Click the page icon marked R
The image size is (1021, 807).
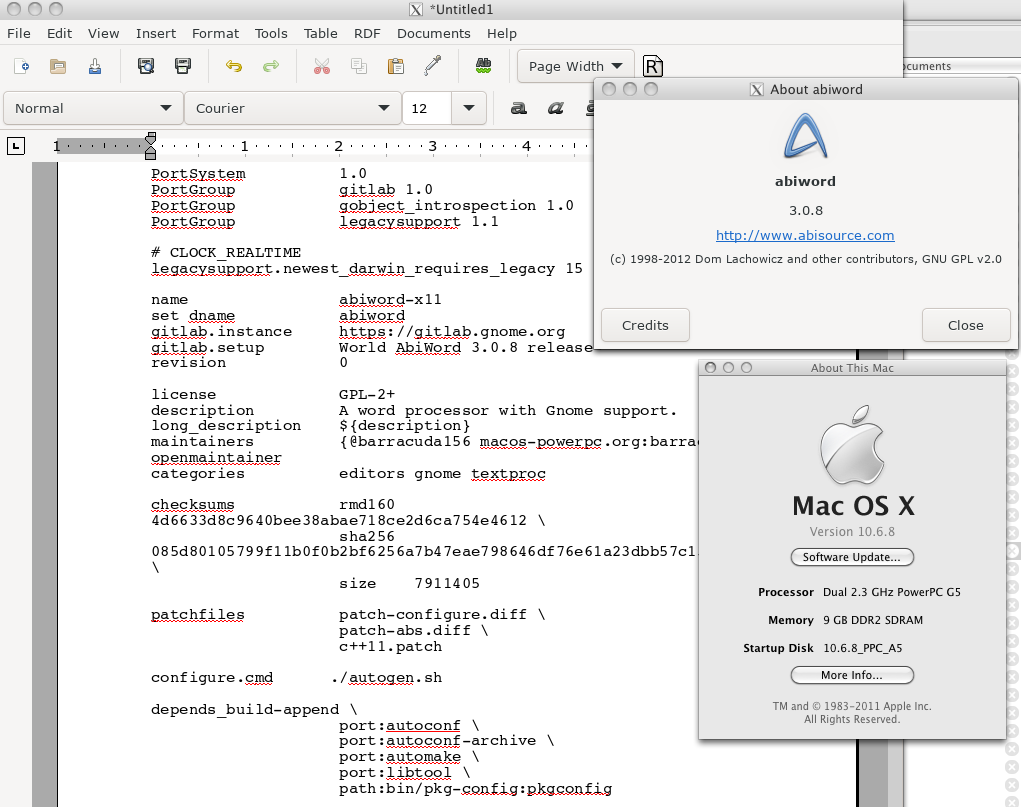652,66
